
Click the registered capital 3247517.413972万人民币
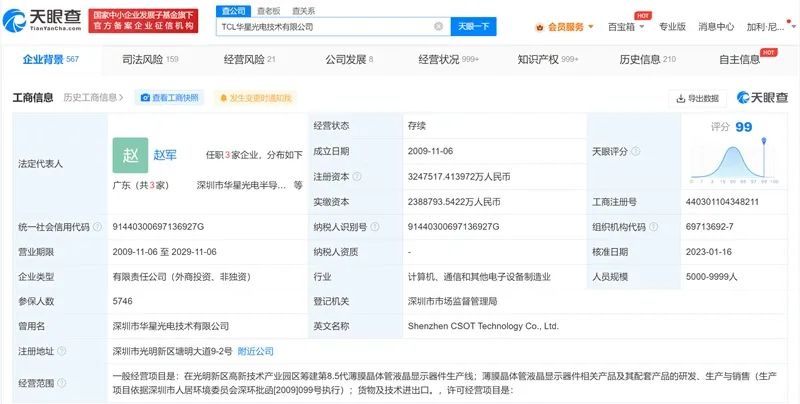459,176
